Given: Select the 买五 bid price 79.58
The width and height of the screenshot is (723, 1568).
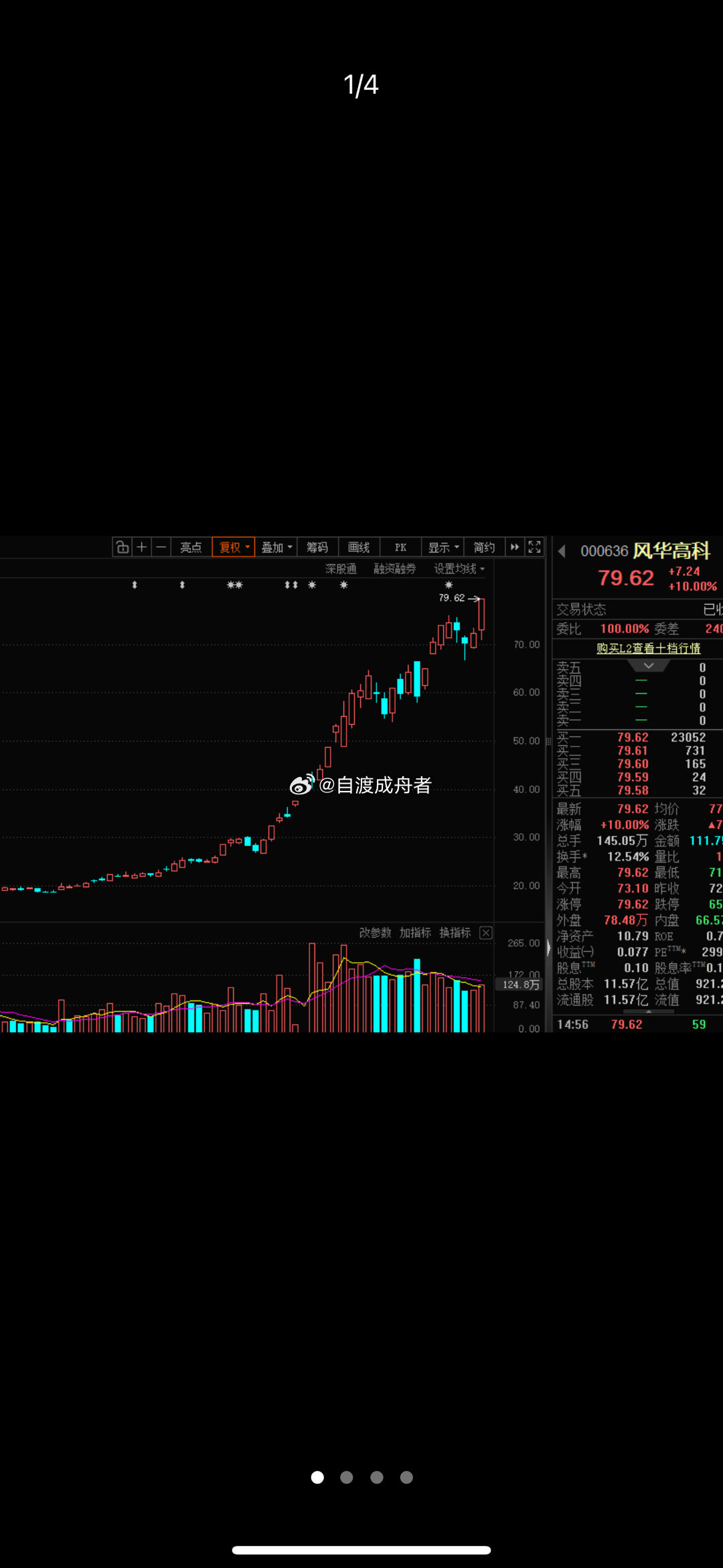Looking at the screenshot, I should coord(633,790).
